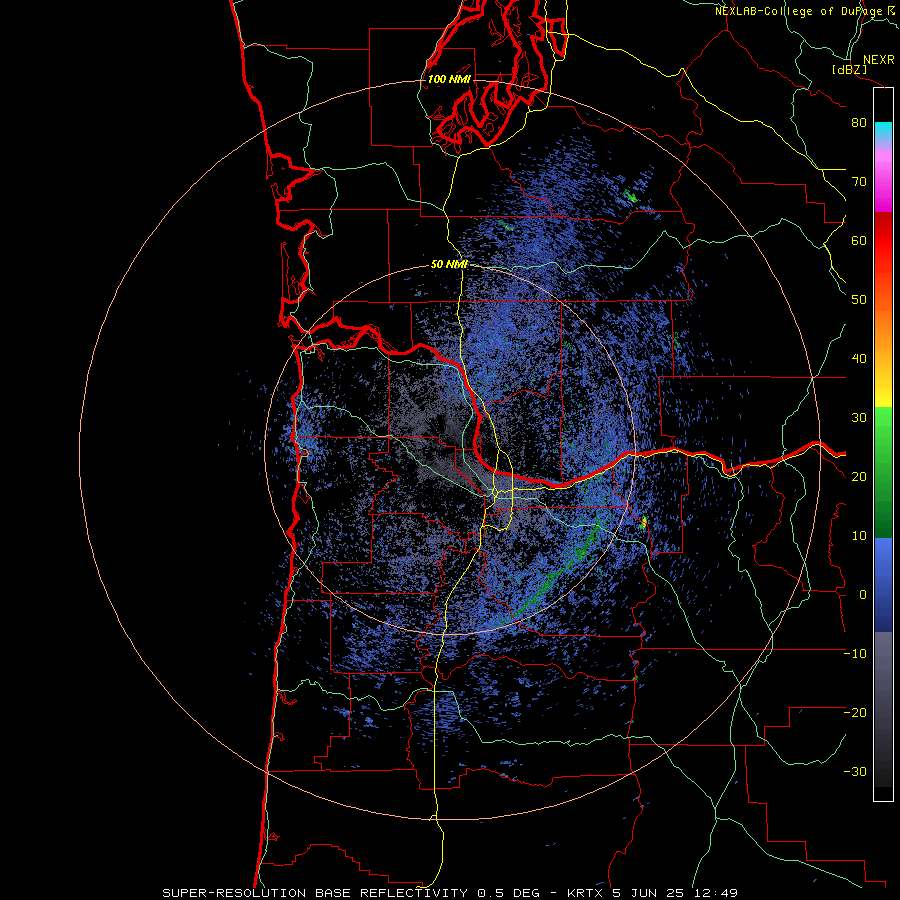This screenshot has width=900, height=900.
Task: Click the 80 value on dBZ scale
Action: tap(859, 123)
